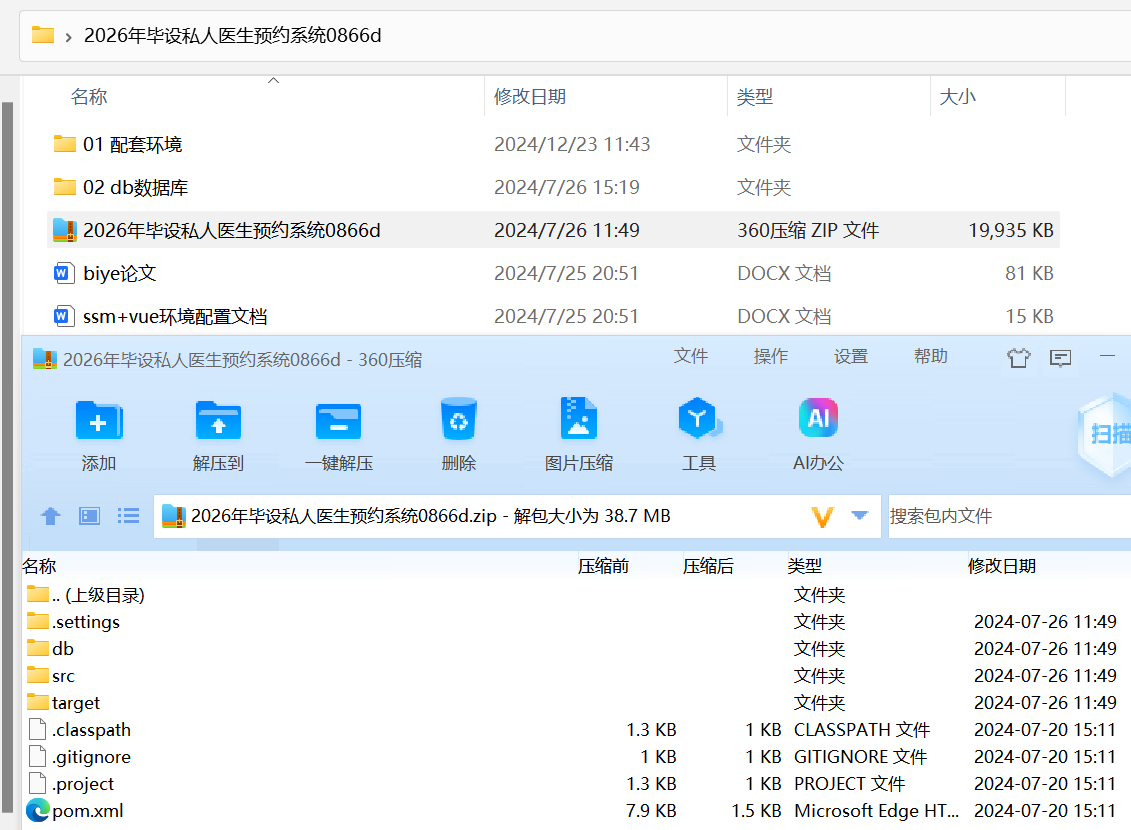Click the biye论文 Word document icon
Screen dimensions: 1131x830
point(64,273)
